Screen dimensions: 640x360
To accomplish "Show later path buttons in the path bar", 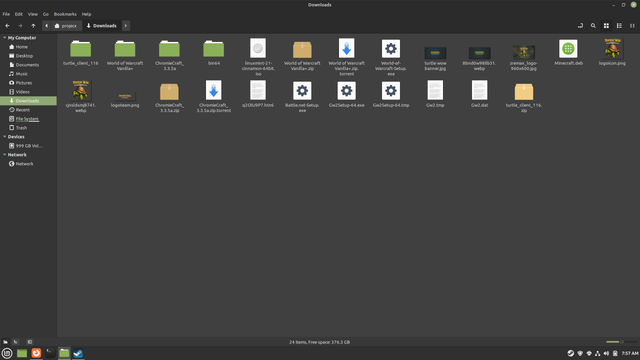I will tap(126, 26).
